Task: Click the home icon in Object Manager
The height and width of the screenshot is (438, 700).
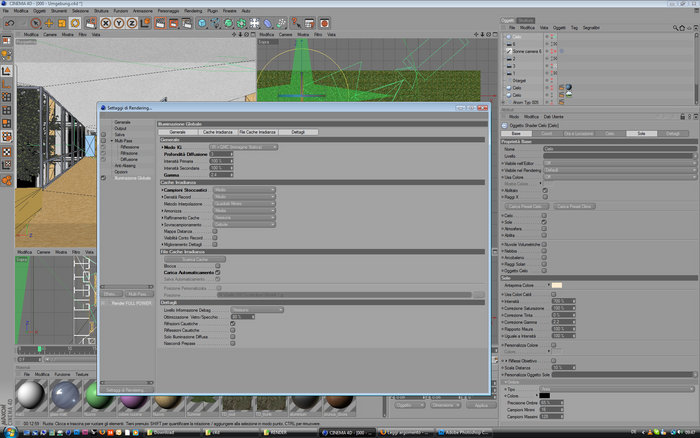Action: point(682,28)
